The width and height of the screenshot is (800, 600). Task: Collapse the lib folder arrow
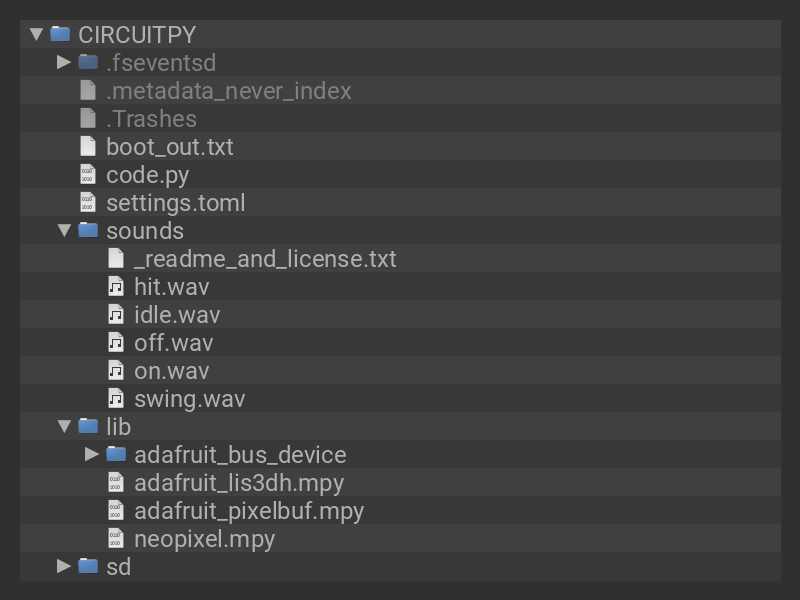(64, 426)
